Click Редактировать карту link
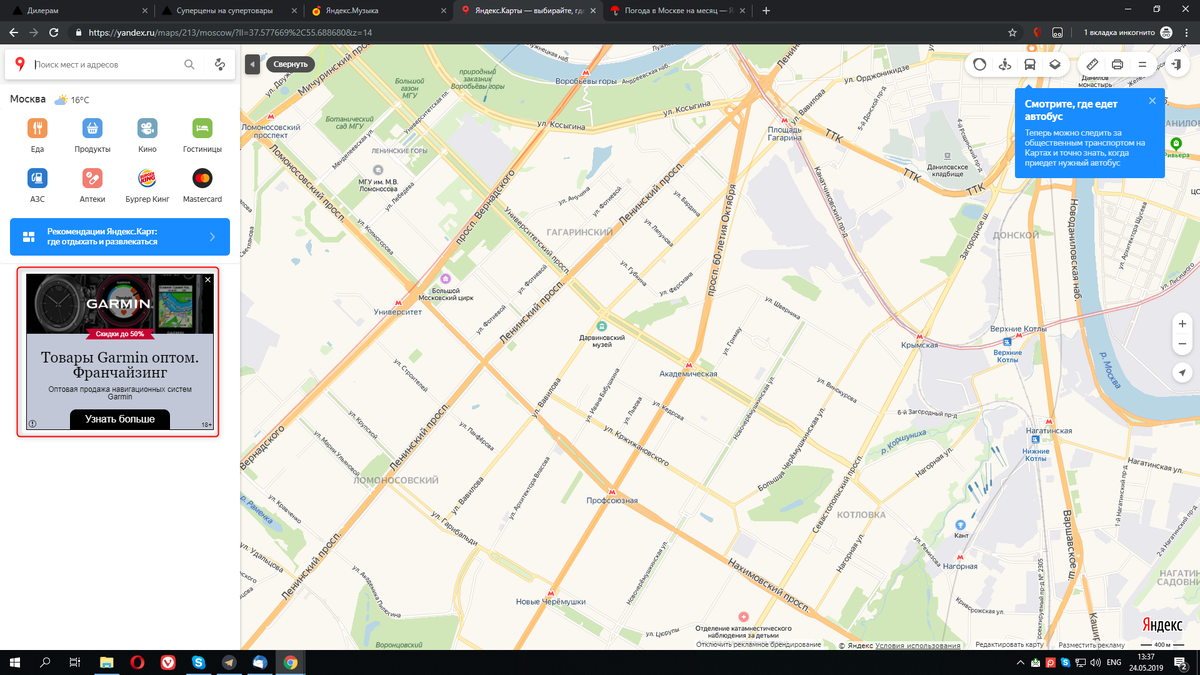Image resolution: width=1200 pixels, height=675 pixels. pos(1009,645)
